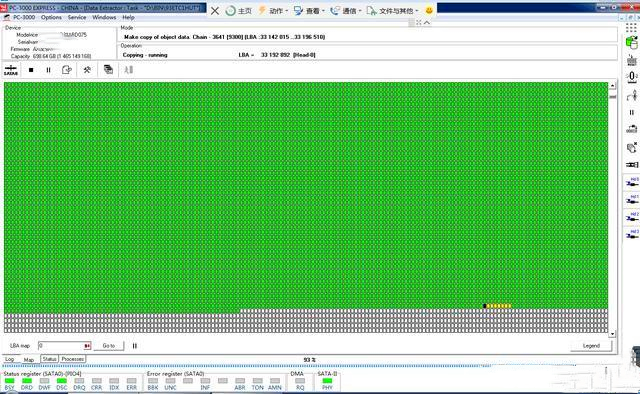Open the 文件与其他 dropdown
This screenshot has width=640, height=394.
click(x=393, y=11)
